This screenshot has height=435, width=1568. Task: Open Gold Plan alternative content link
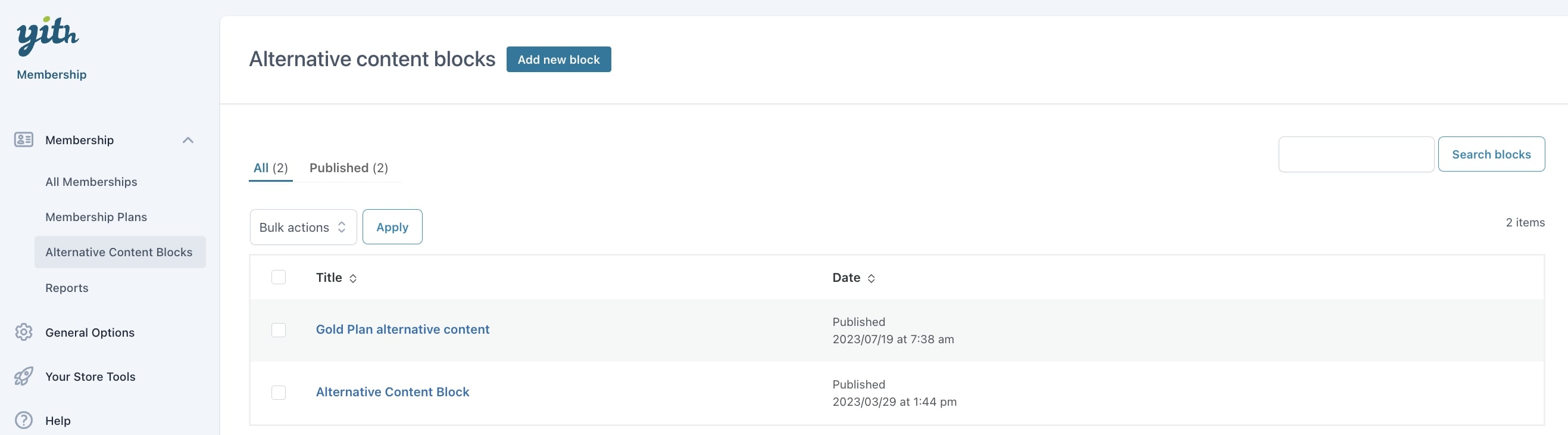[x=402, y=329]
